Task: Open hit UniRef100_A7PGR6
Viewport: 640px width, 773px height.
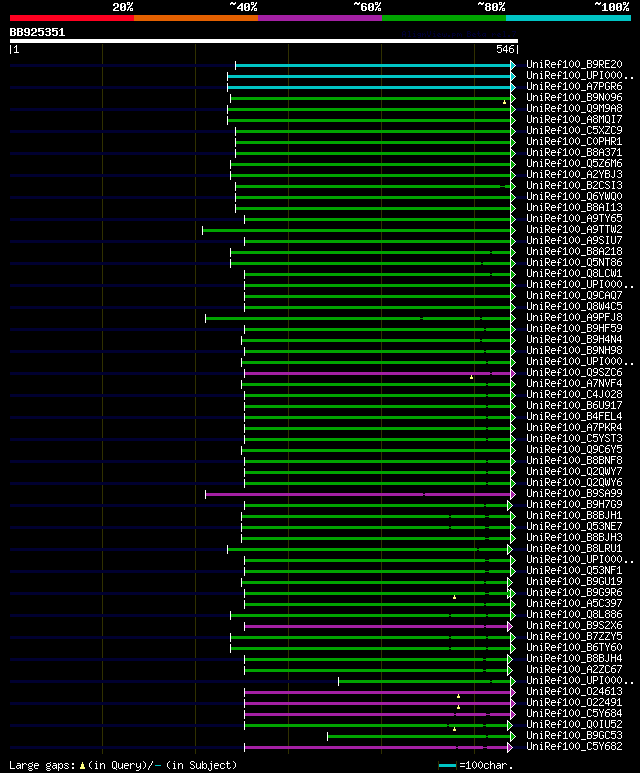Action: click(x=574, y=87)
